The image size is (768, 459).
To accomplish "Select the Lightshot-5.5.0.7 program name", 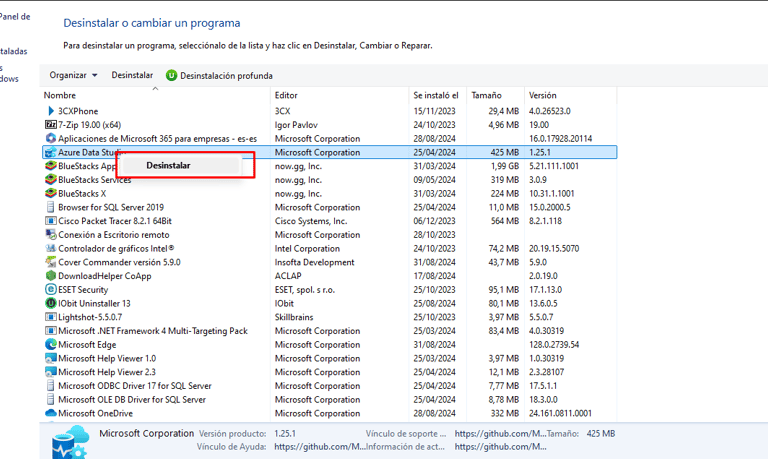I will [x=90, y=317].
